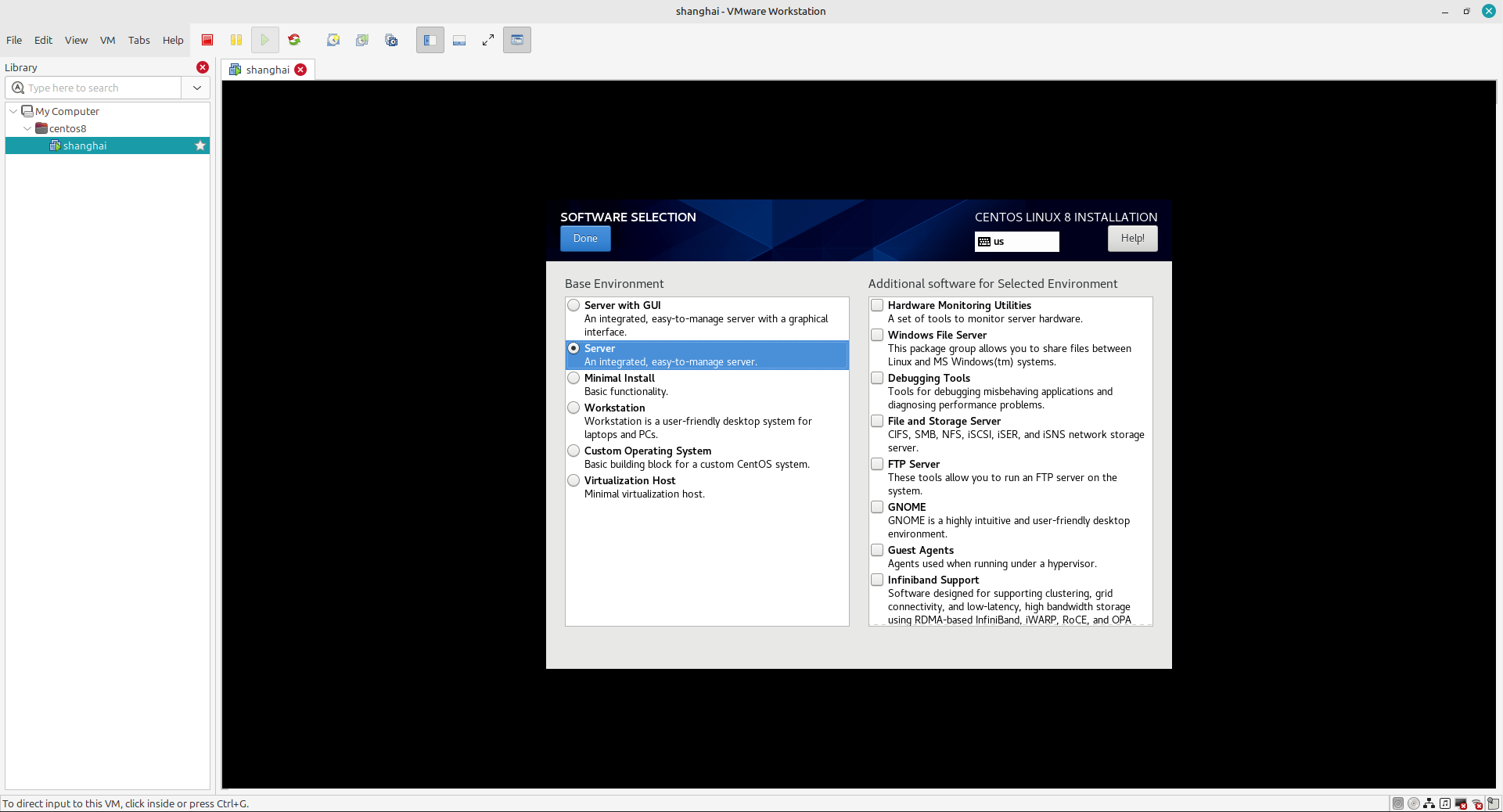Click the CD/DVD drive status icon
1503x812 pixels.
tap(1414, 803)
